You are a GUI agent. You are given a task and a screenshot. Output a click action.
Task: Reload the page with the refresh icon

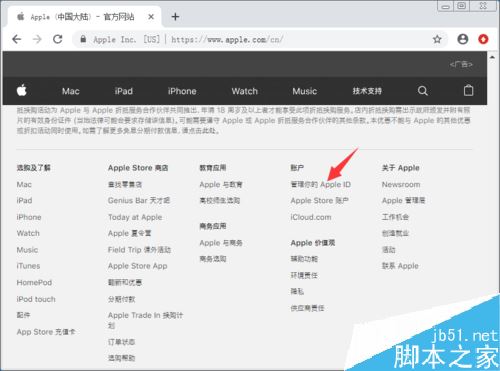tap(58, 39)
